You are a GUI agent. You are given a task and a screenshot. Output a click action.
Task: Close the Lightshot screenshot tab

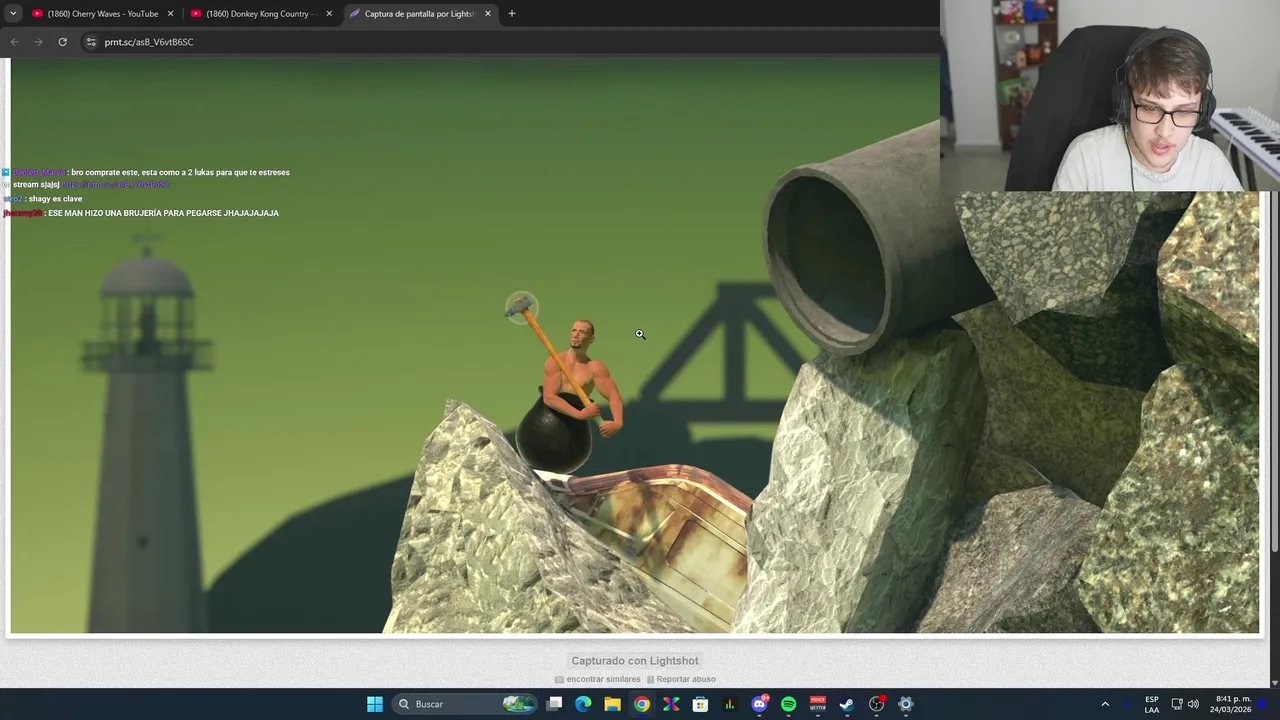(488, 14)
